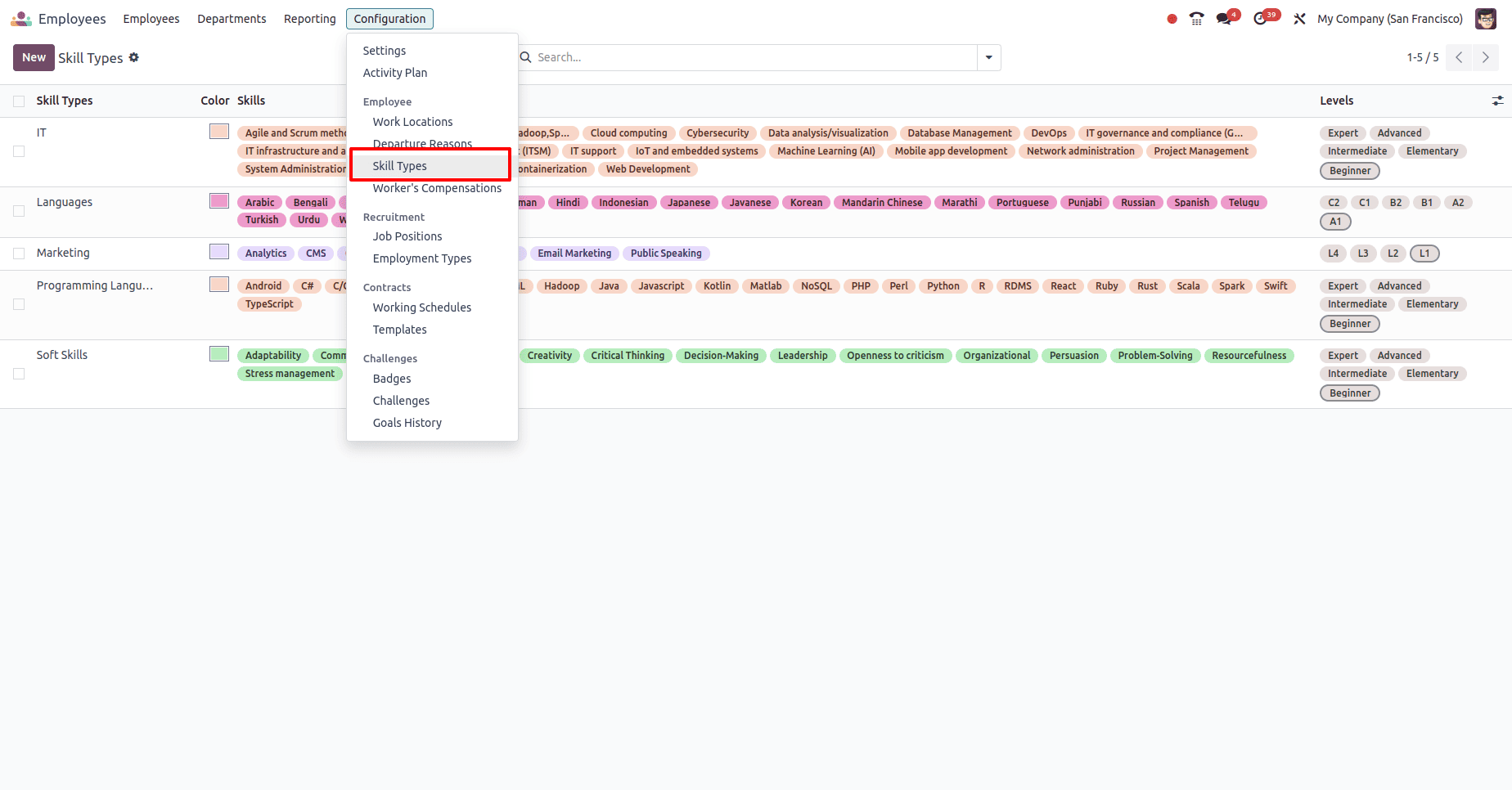
Task: Click the search magnifier icon
Action: [x=526, y=57]
